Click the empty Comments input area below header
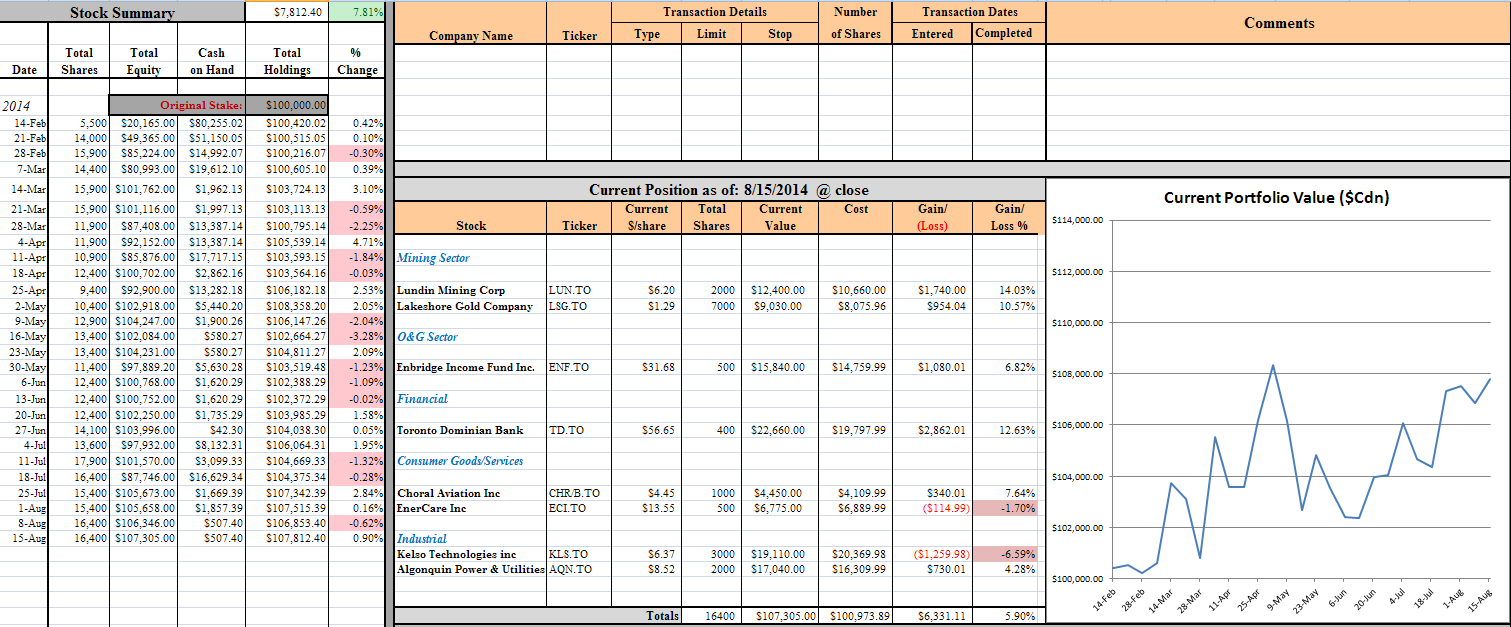Screen dimensions: 1511x627 pos(1279,101)
